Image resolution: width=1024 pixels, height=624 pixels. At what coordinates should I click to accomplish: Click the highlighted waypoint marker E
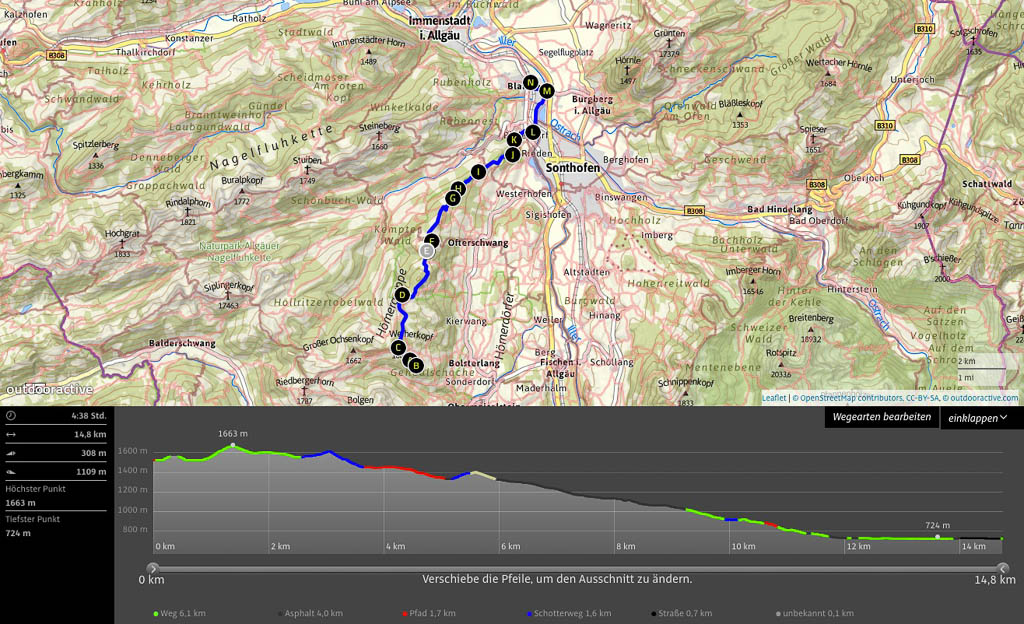[427, 252]
